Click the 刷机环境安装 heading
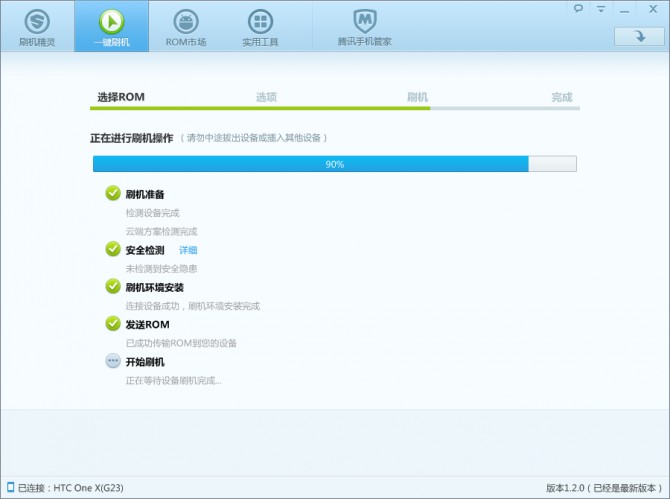Image resolution: width=670 pixels, height=499 pixels. click(154, 288)
